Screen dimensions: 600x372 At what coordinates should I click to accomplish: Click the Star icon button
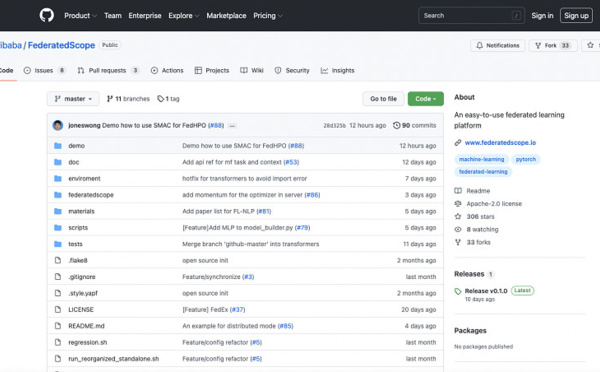[590, 46]
